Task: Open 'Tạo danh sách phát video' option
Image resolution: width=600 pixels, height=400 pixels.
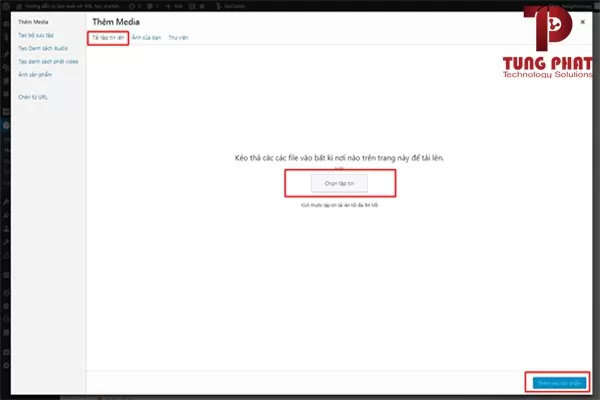Action: tap(48, 61)
